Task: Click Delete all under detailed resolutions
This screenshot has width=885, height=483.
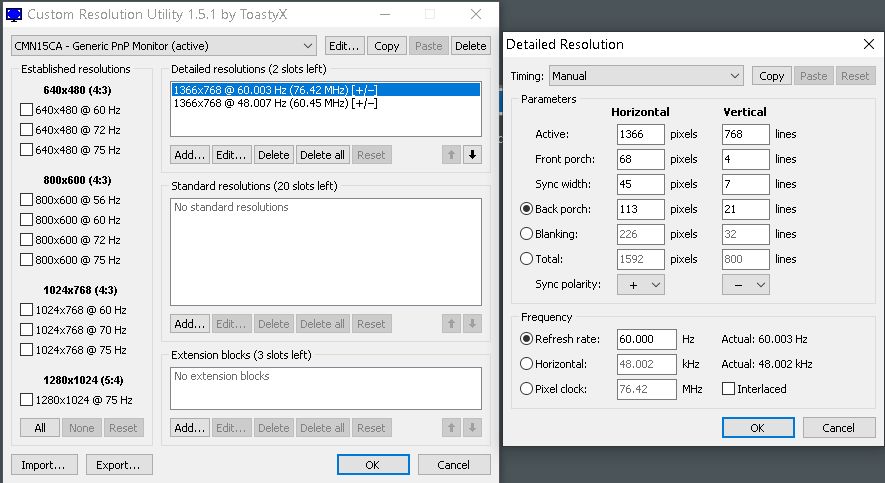Action: [322, 155]
